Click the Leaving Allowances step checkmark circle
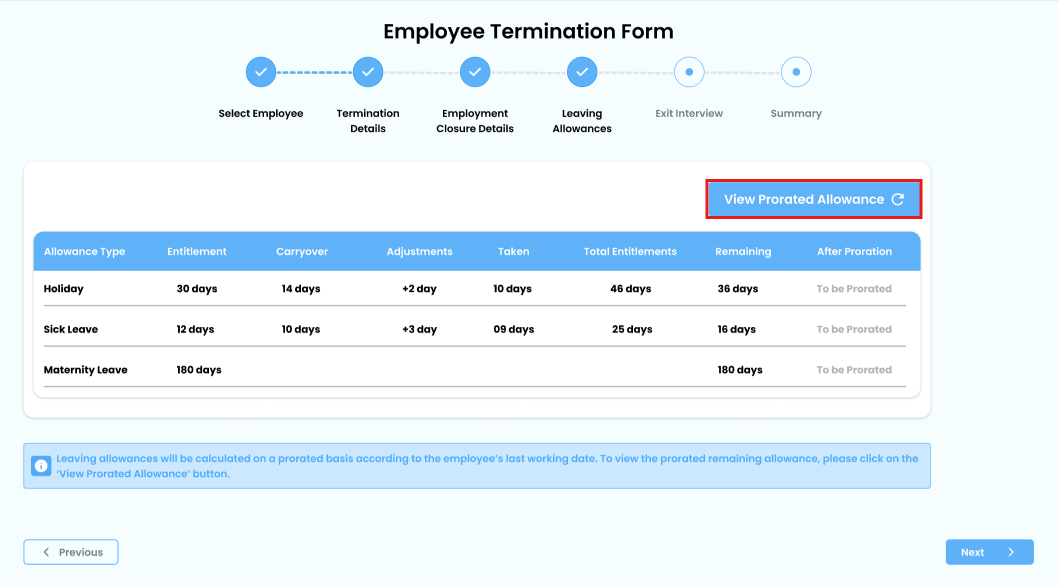Image resolution: width=1059 pixels, height=587 pixels. coord(582,72)
